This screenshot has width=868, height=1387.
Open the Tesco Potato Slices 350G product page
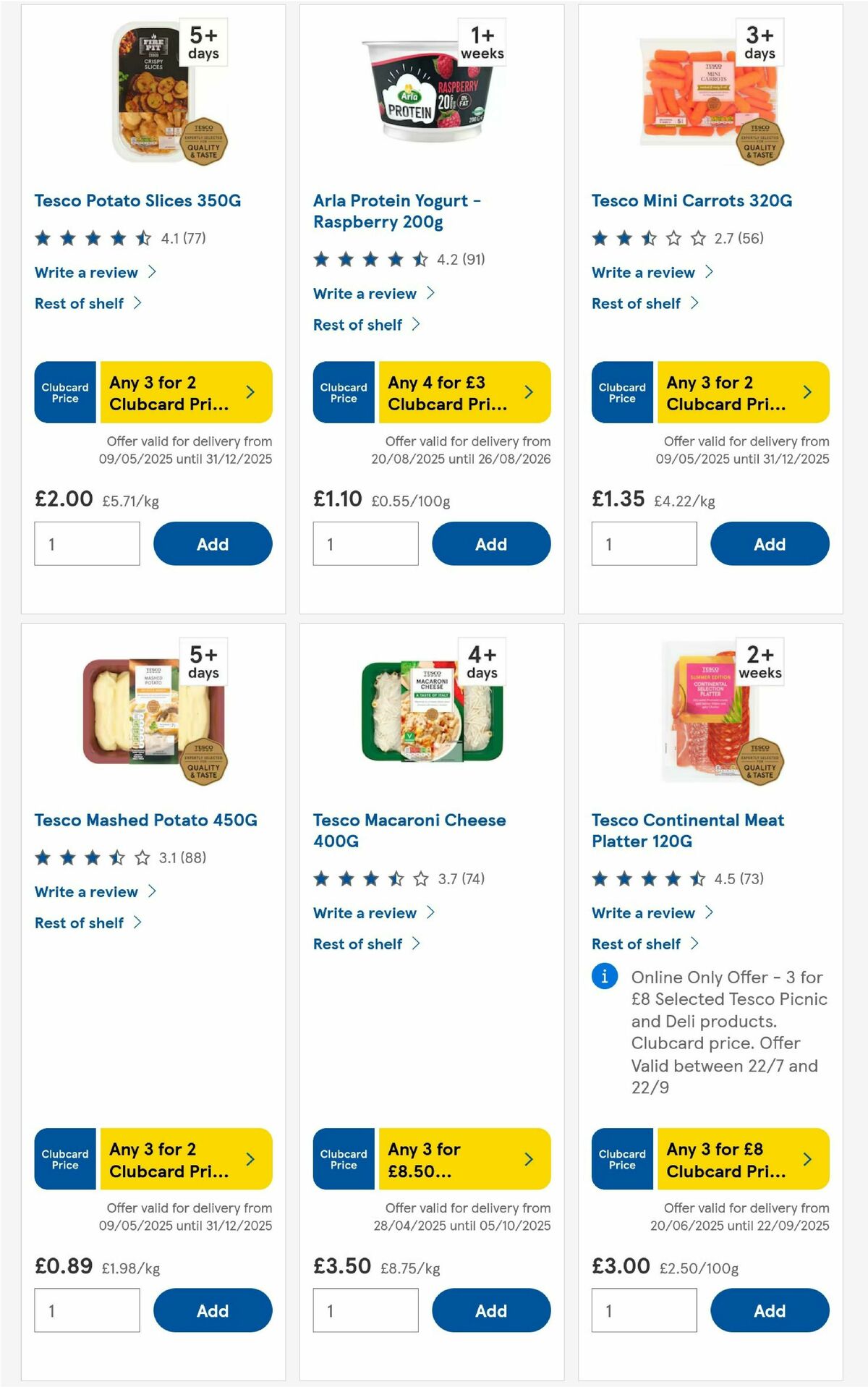click(138, 201)
